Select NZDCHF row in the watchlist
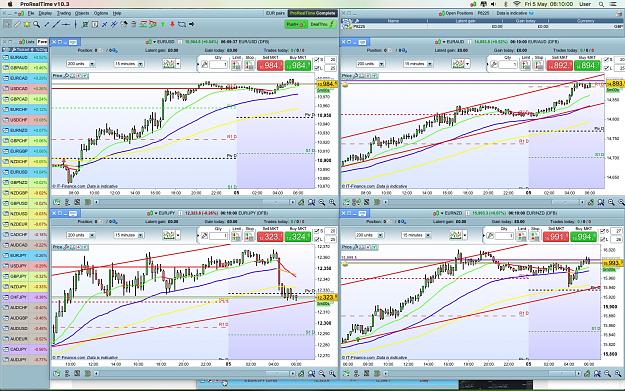Screen dimensions: 625x391 click(25, 161)
